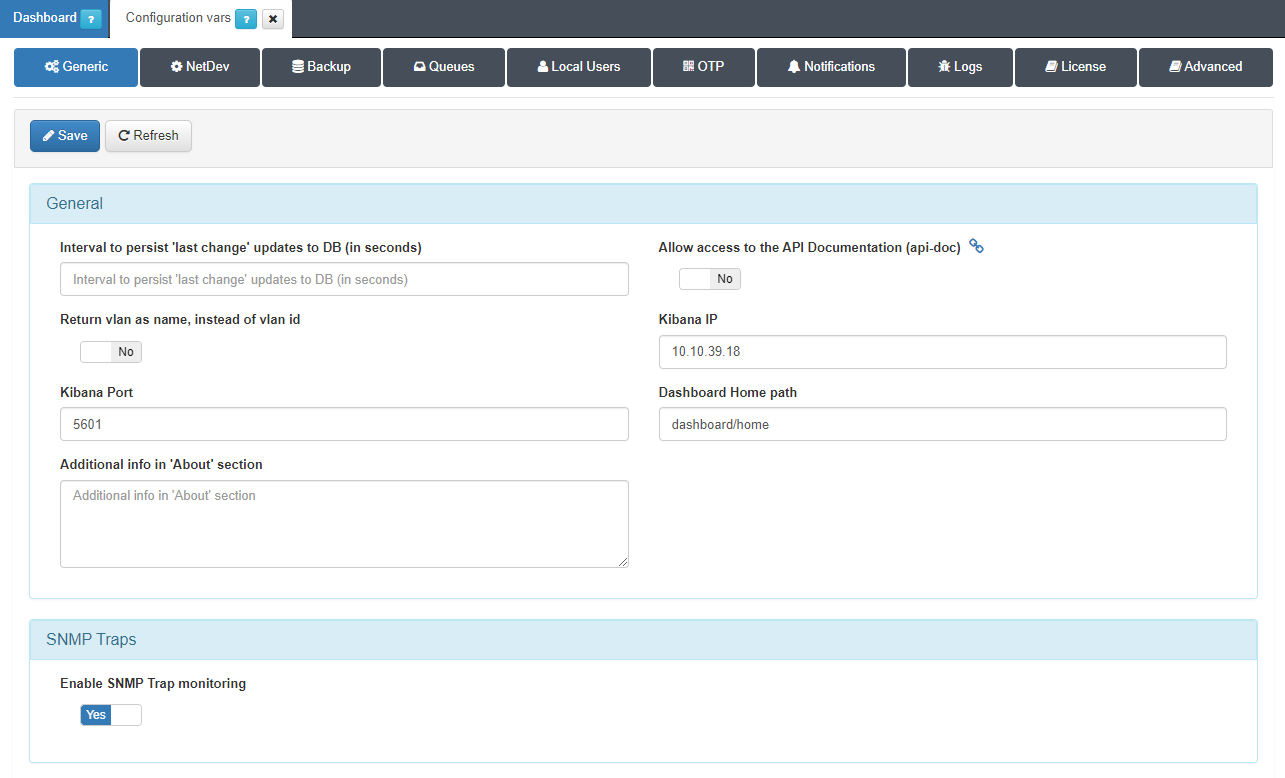Go to the Queues tab

(x=443, y=67)
